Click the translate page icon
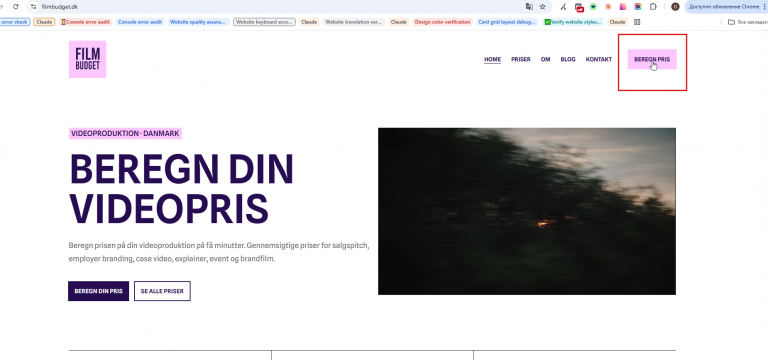 529,7
